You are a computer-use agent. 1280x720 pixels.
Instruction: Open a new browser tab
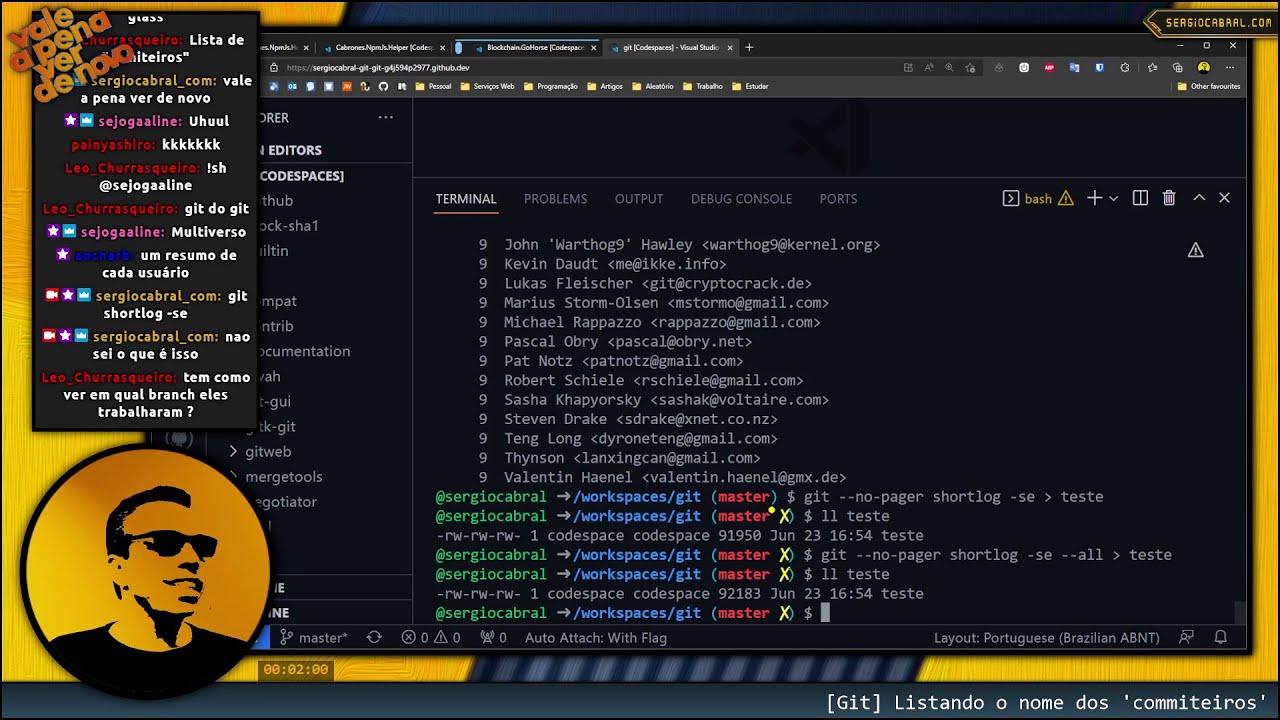click(749, 47)
